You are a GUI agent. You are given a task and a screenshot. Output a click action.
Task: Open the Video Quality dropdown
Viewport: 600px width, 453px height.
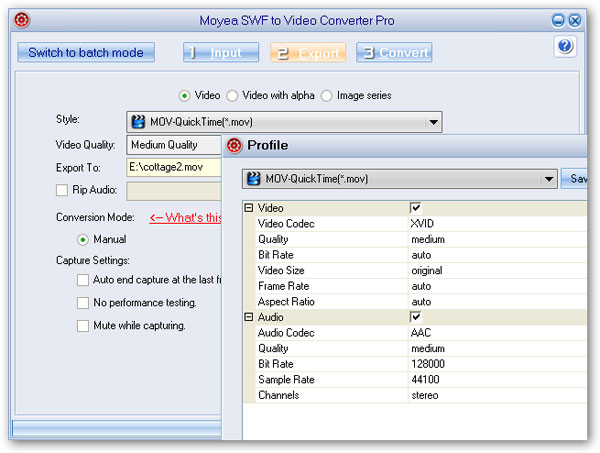point(174,145)
